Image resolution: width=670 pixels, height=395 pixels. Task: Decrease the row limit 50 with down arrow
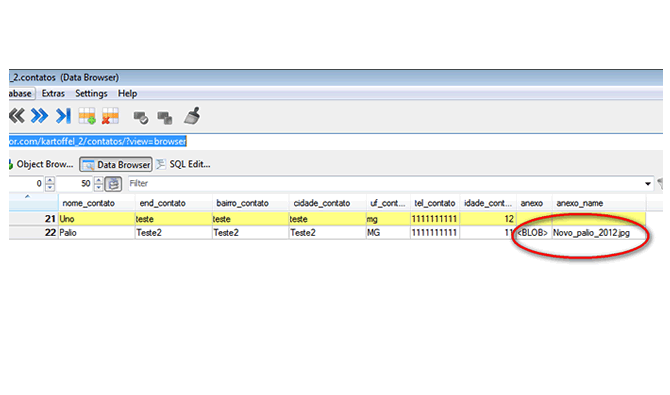tap(99, 187)
